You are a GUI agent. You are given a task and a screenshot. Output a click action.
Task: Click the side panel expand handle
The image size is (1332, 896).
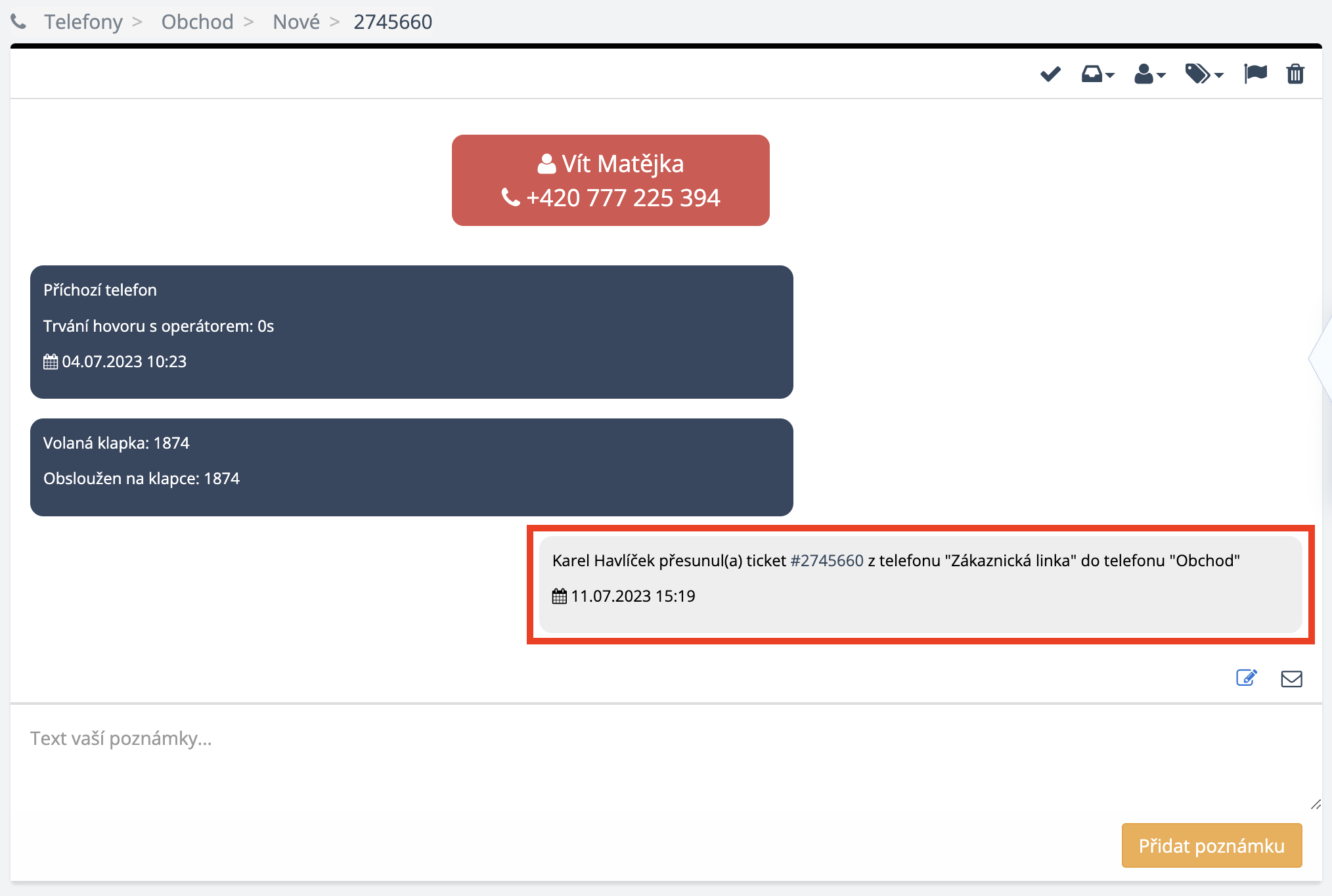(x=1321, y=359)
